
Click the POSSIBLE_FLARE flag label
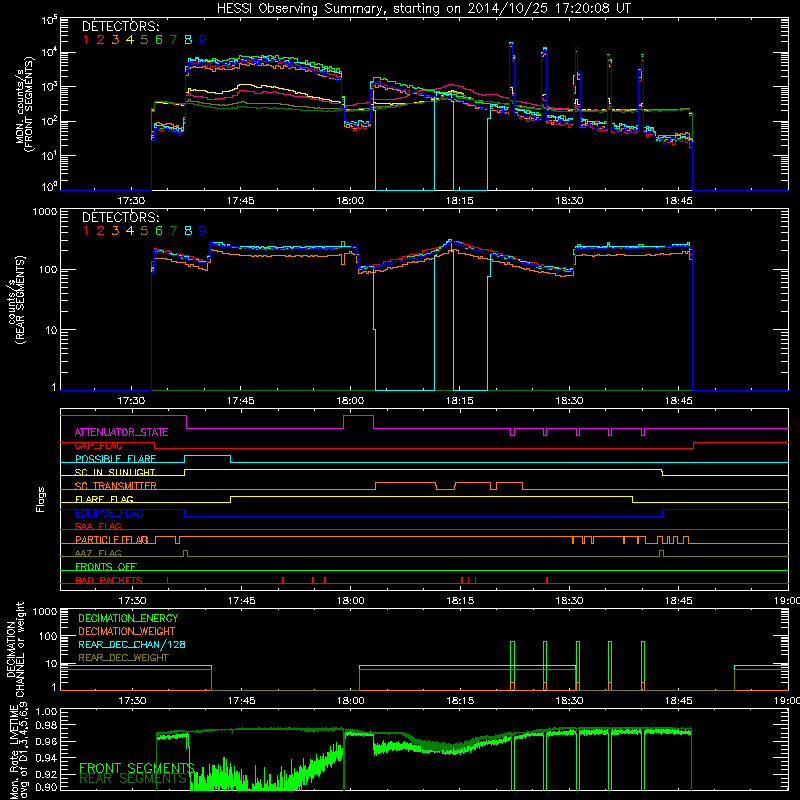(115, 459)
